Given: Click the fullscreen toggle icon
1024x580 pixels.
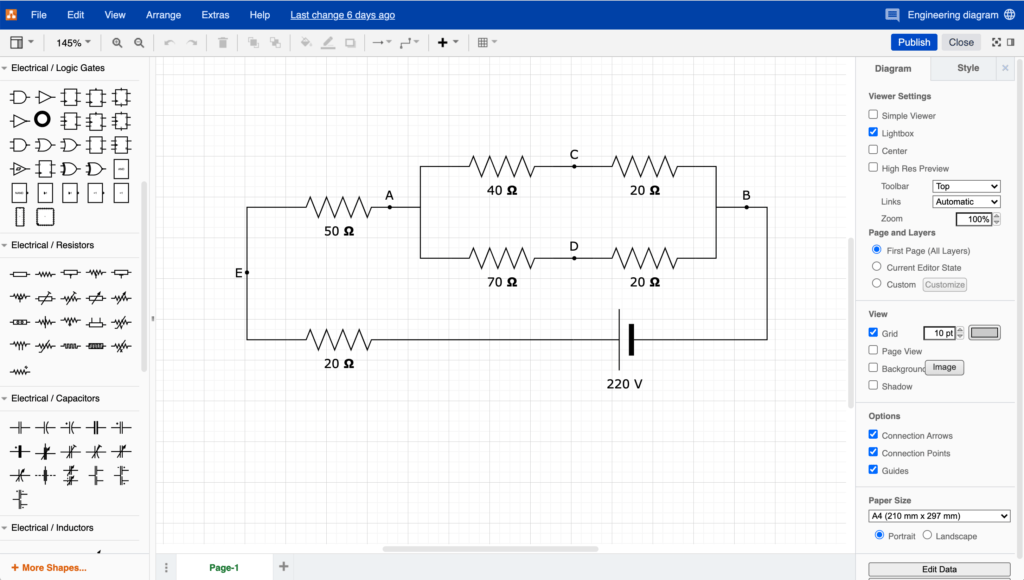Looking at the screenshot, I should pyautogui.click(x=996, y=42).
